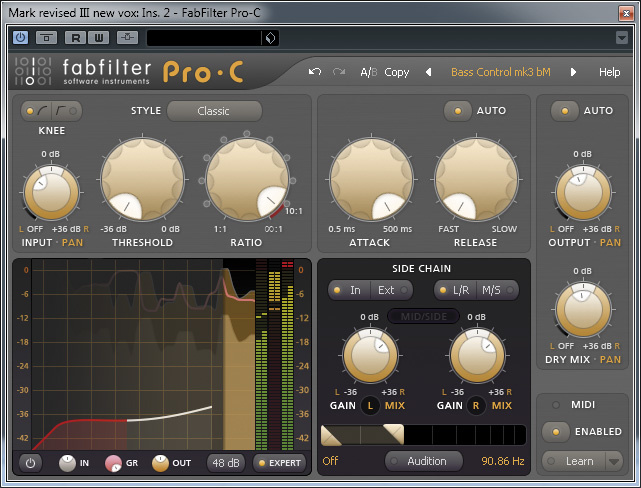Click the OUTPUT PAN label
This screenshot has width=641, height=488.
(610, 243)
